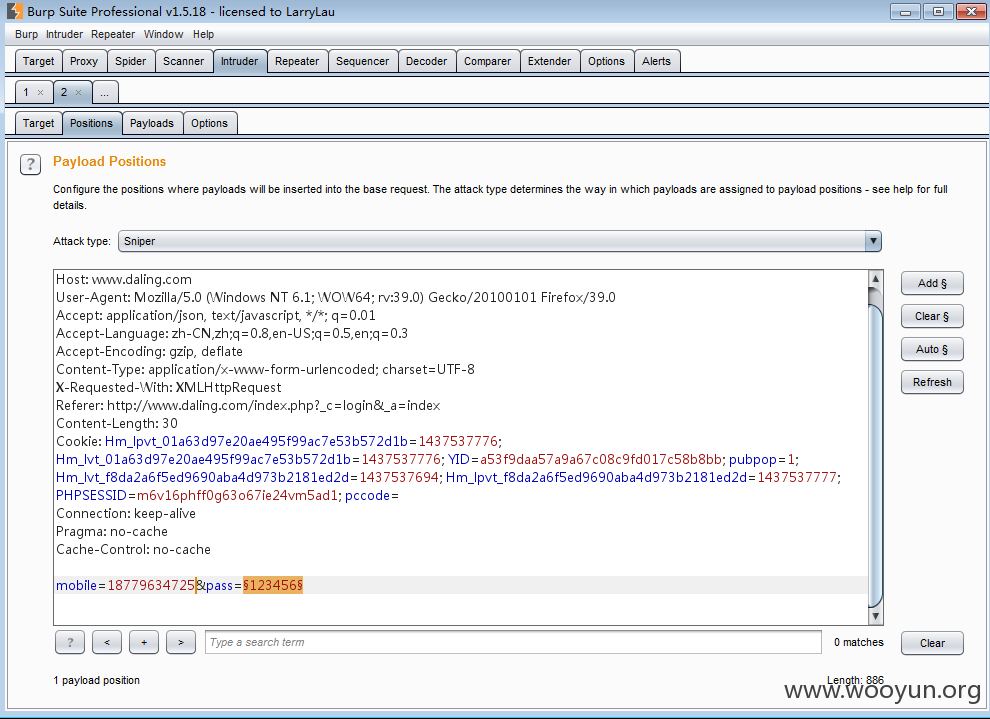Viewport: 990px width, 719px height.
Task: Click the User-Agent header line
Action: tap(336, 297)
